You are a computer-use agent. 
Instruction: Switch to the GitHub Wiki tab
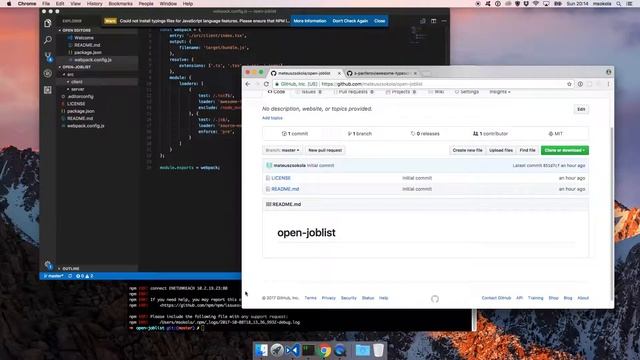pyautogui.click(x=436, y=92)
